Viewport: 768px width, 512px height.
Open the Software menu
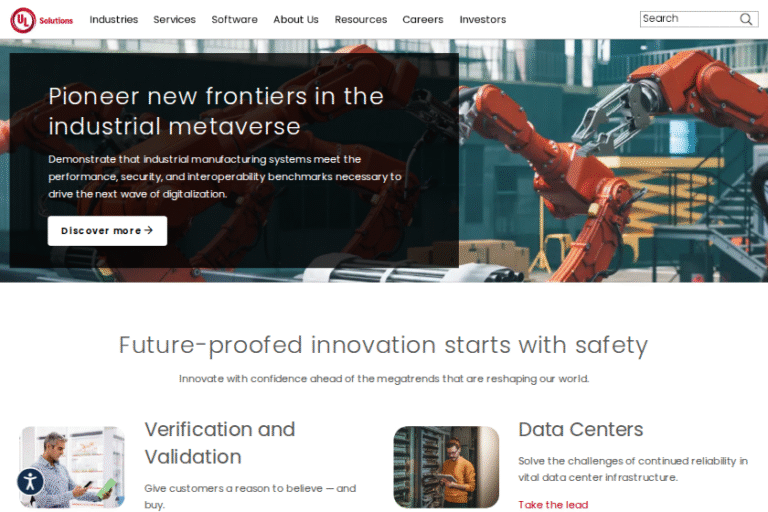click(x=235, y=20)
